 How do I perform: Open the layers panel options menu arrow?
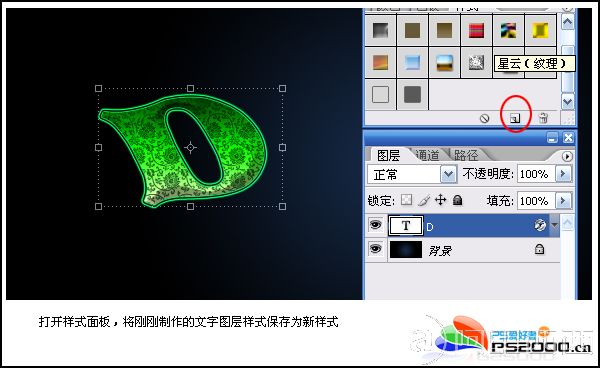point(567,156)
